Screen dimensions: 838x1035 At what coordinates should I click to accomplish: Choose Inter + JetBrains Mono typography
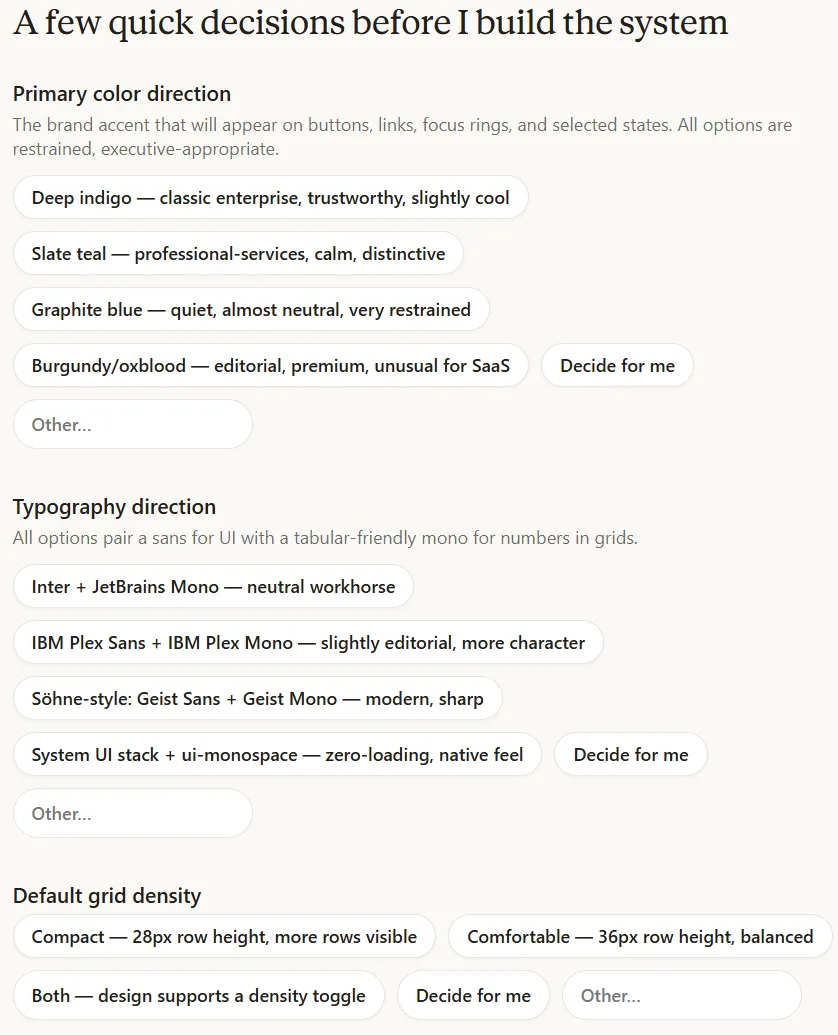coord(213,587)
